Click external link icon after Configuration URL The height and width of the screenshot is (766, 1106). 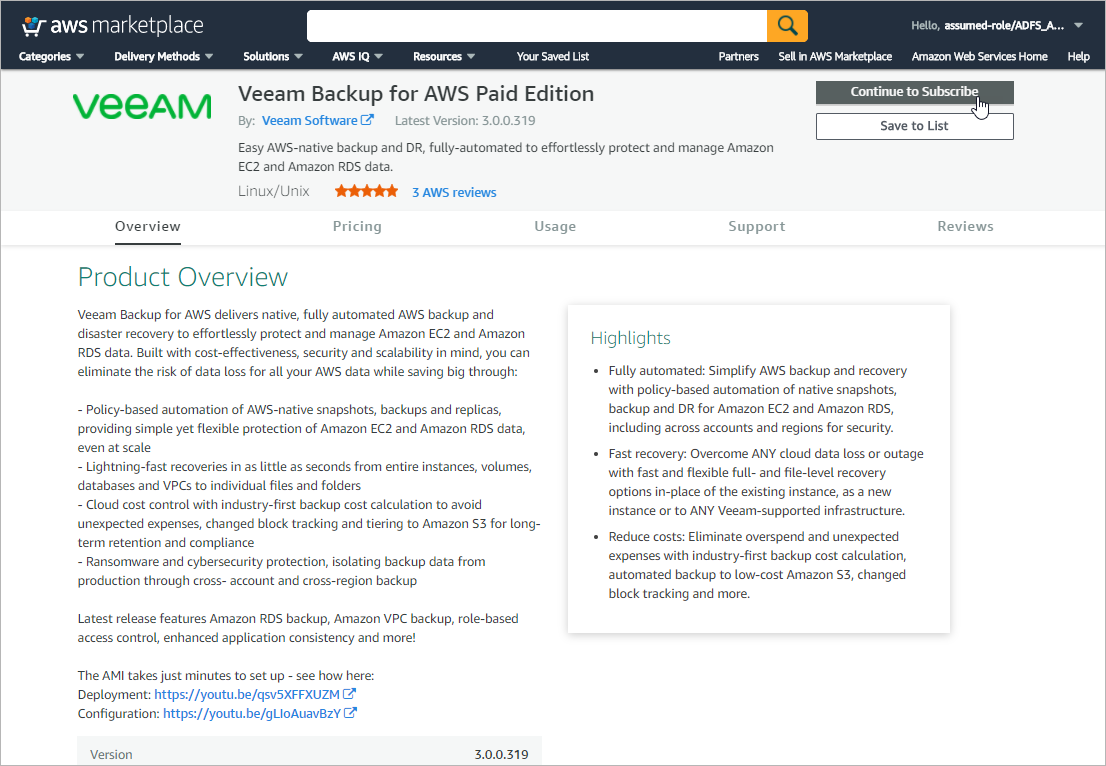coord(350,713)
